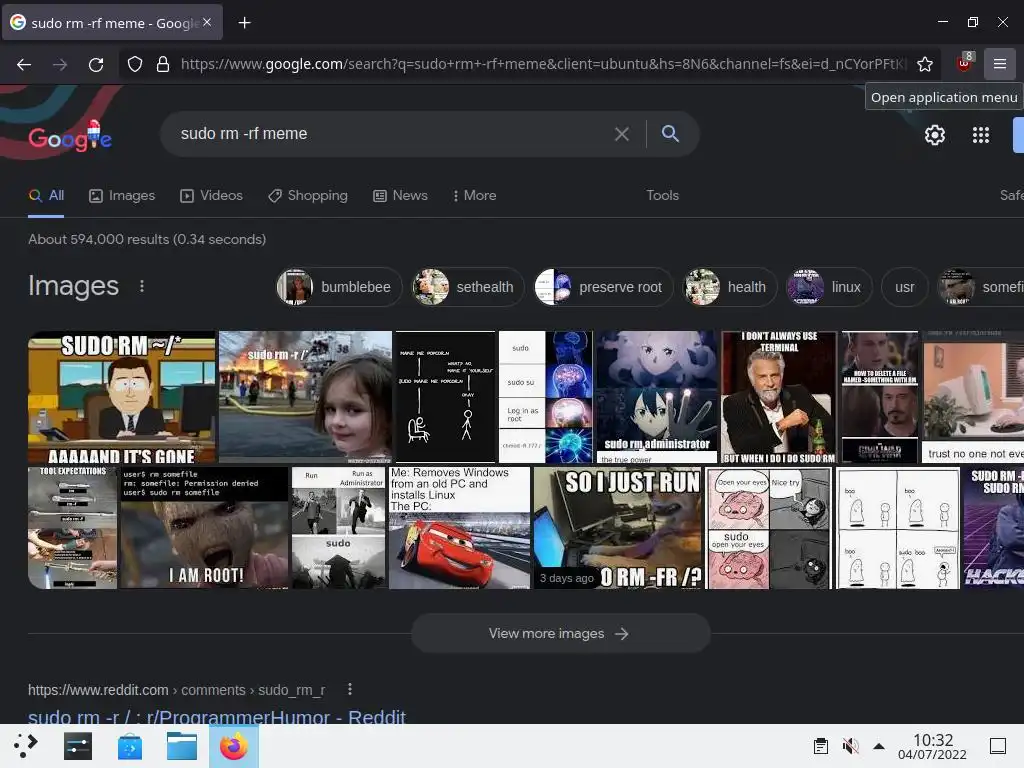This screenshot has height=768, width=1024.
Task: Run search with magnifier icon
Action: [670, 134]
